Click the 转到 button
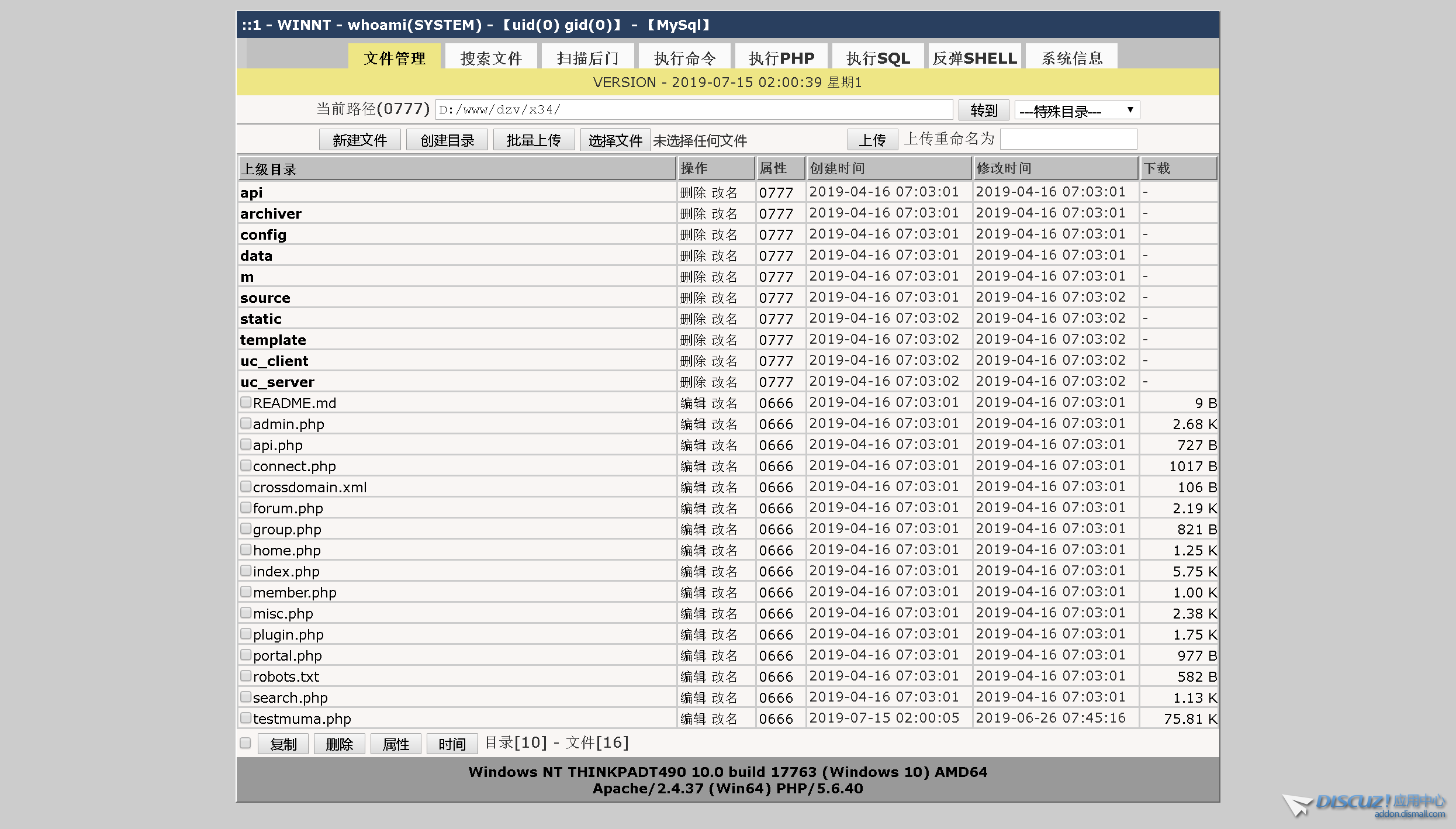This screenshot has height=829, width=1456. point(984,110)
